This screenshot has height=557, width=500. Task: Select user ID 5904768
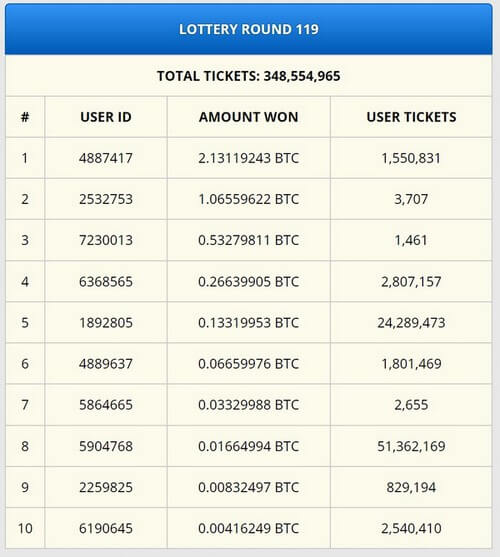106,446
